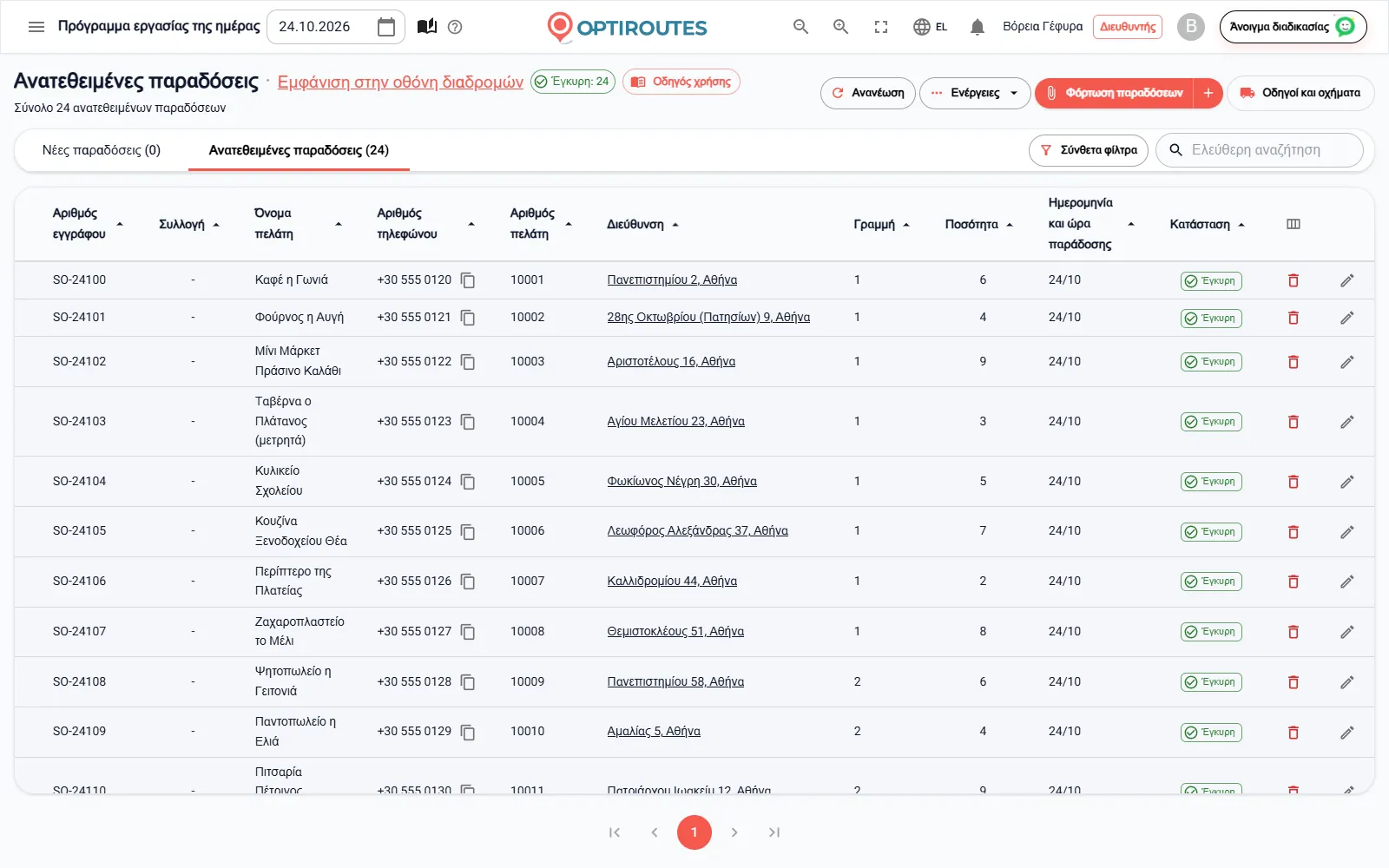The height and width of the screenshot is (868, 1389).
Task: Go to the first page
Action: click(x=615, y=832)
